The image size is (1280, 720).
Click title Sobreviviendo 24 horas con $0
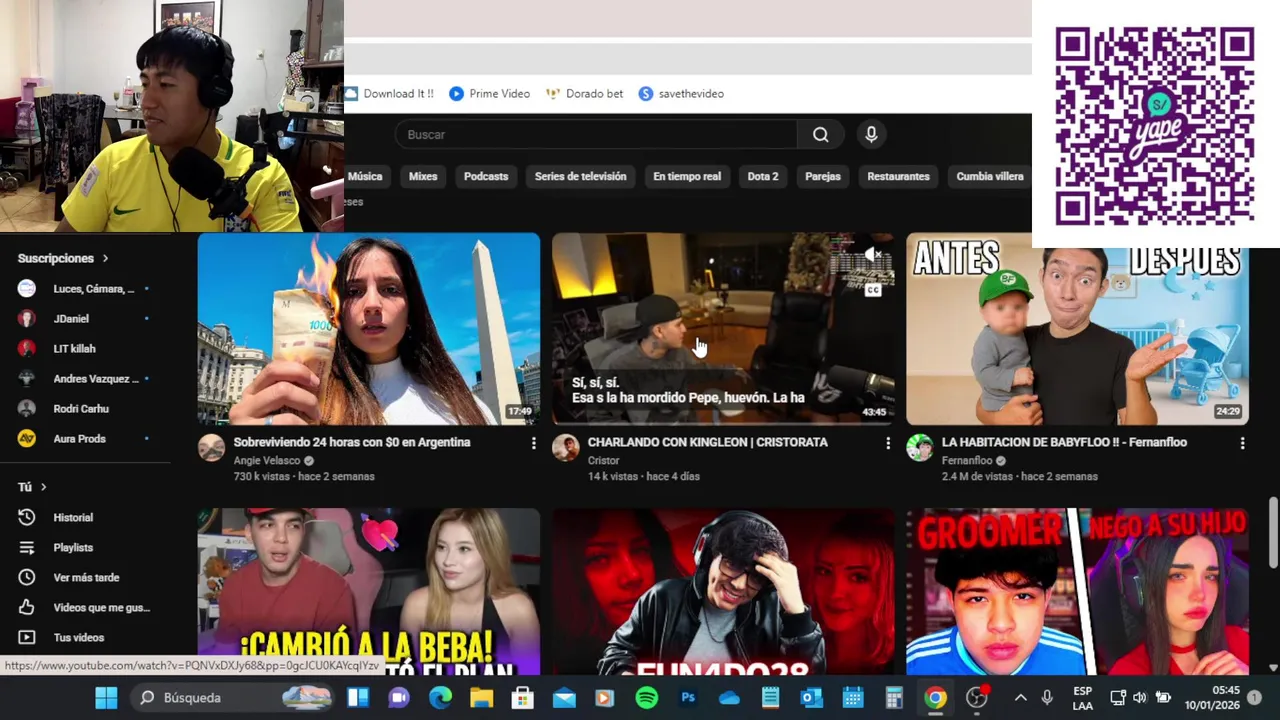tap(351, 442)
